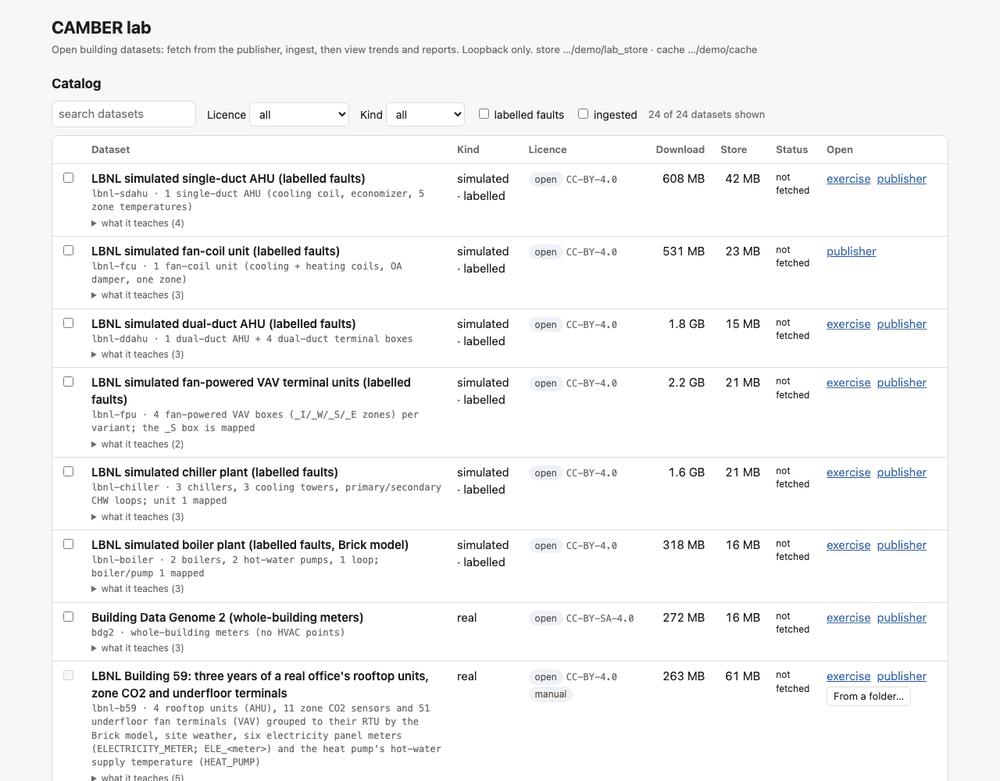Image resolution: width=1000 pixels, height=781 pixels.
Task: Expand 'what it teaches (3)' under fan-coil unit
Action: (x=138, y=295)
